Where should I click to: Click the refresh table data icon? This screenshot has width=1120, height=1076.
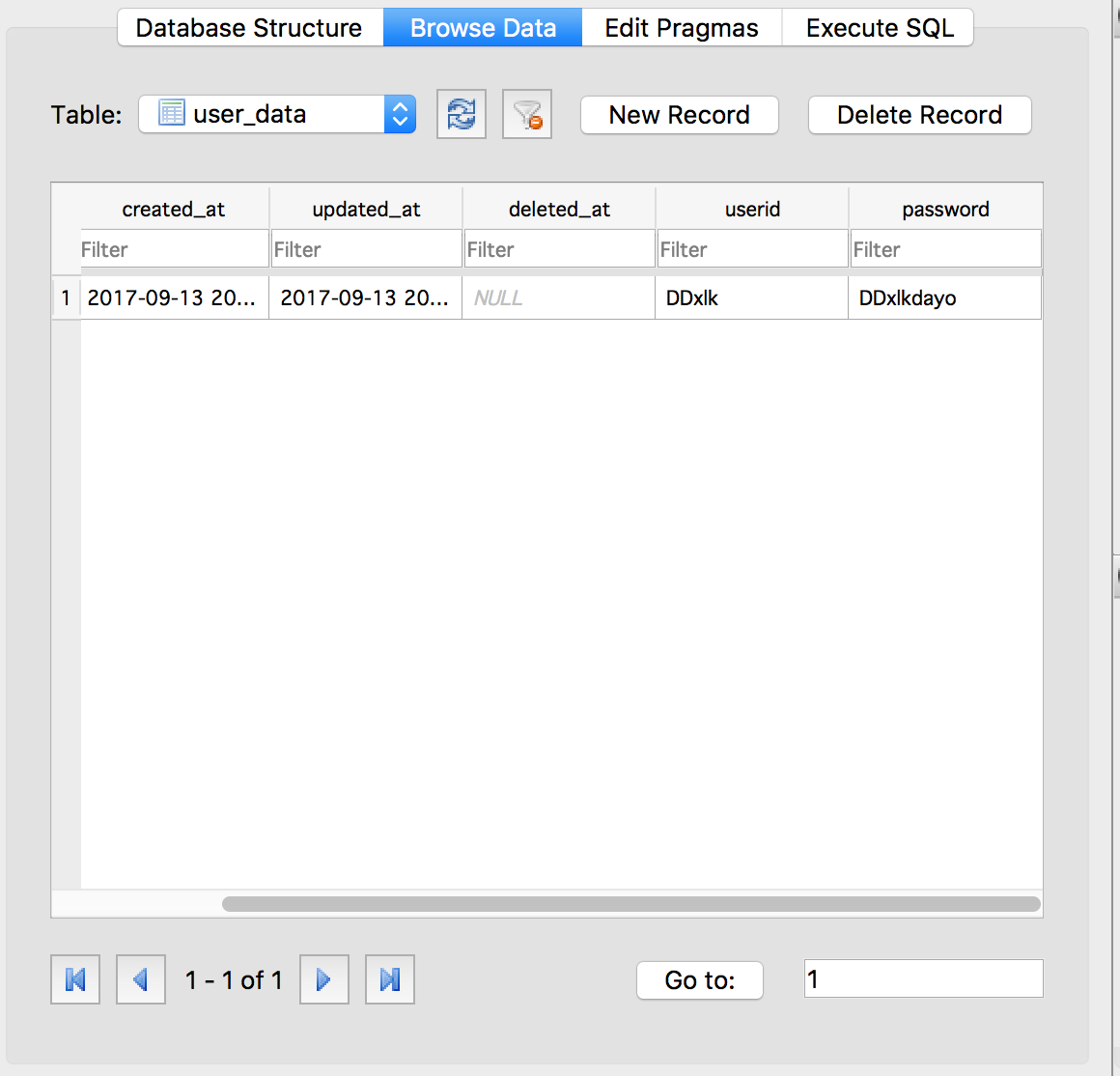tap(462, 115)
